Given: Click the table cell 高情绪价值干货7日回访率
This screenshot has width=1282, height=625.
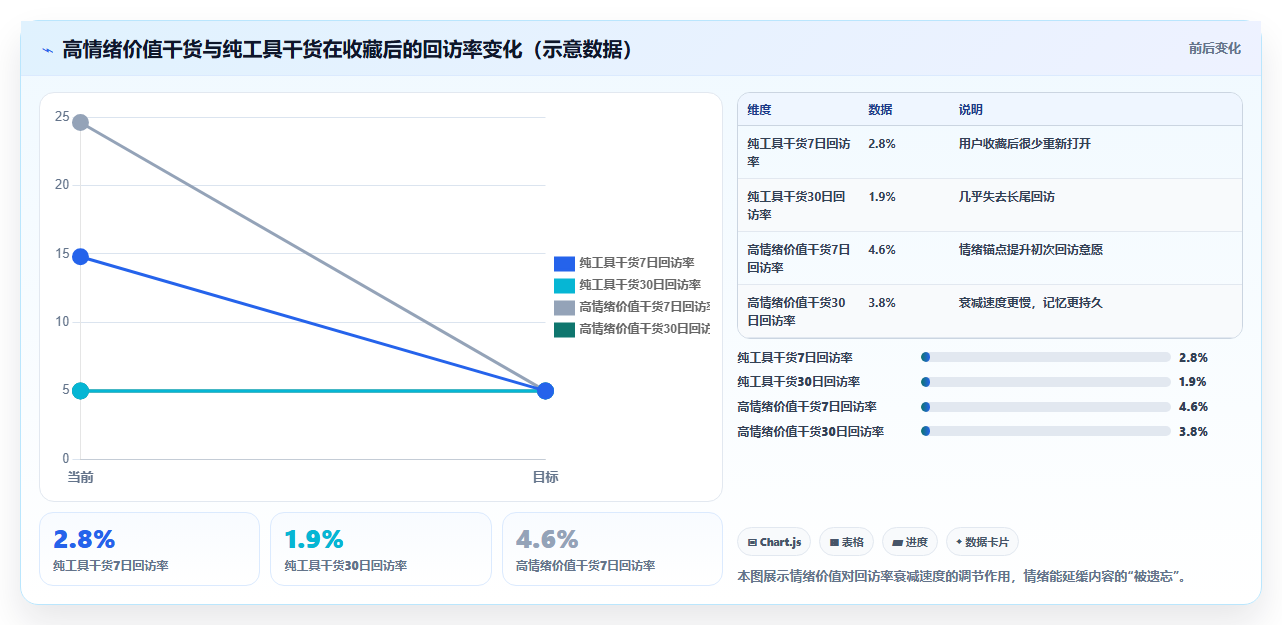Looking at the screenshot, I should pos(799,258).
